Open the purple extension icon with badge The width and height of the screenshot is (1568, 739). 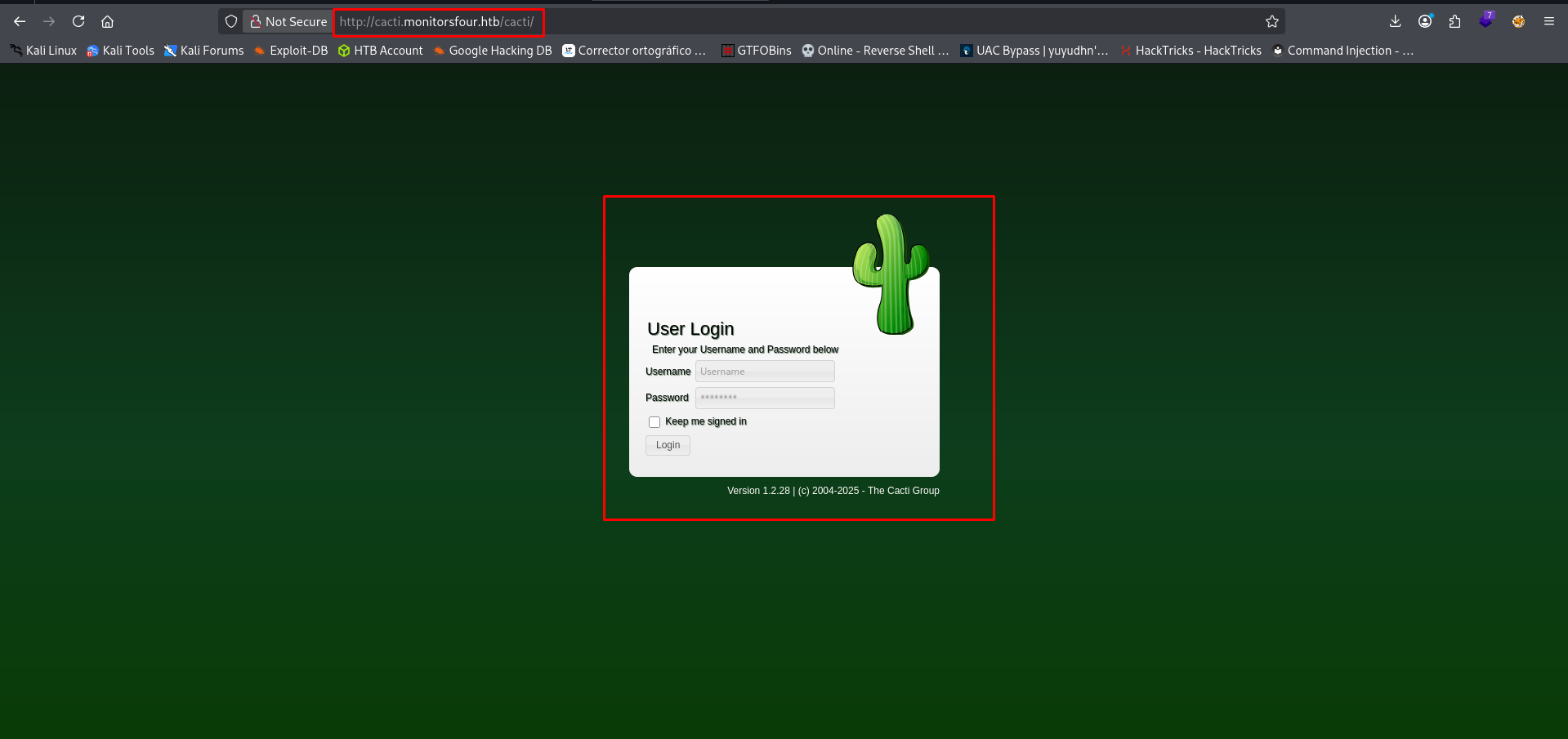pos(1485,22)
